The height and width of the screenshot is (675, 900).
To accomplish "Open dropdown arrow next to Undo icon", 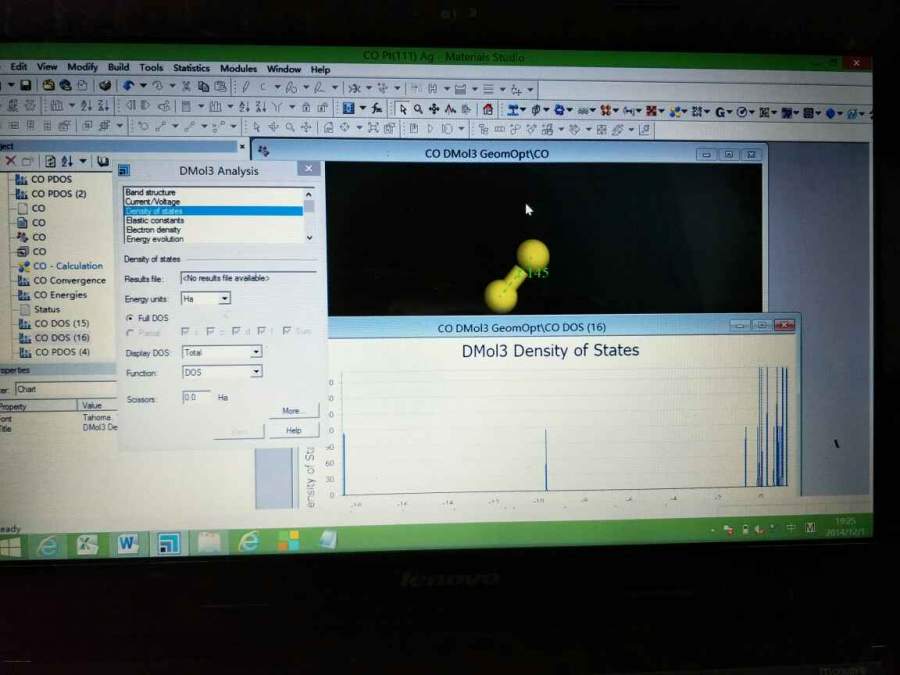I will 143,86.
